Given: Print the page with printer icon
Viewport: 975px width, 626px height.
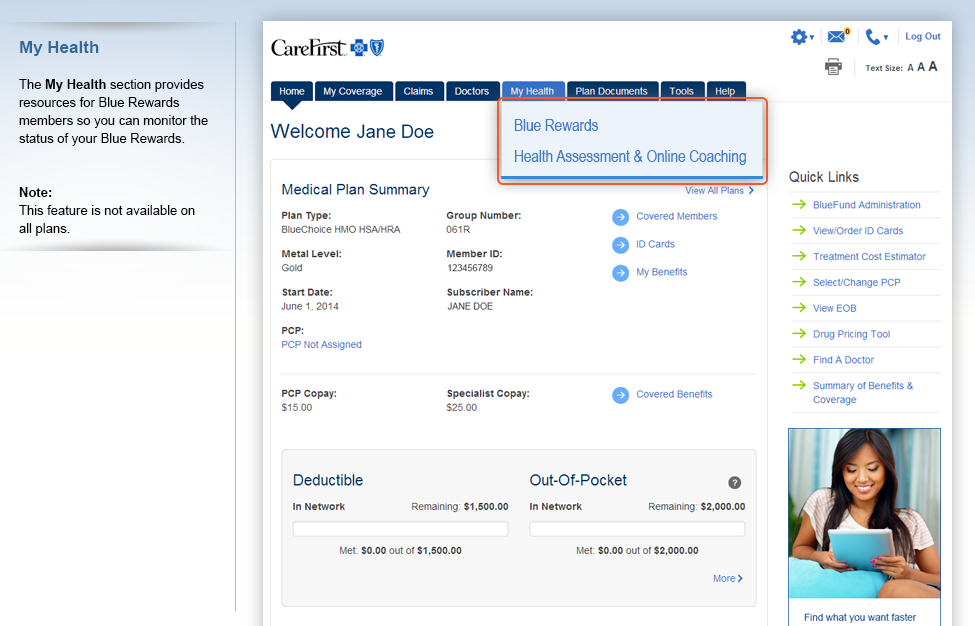Looking at the screenshot, I should [x=833, y=67].
